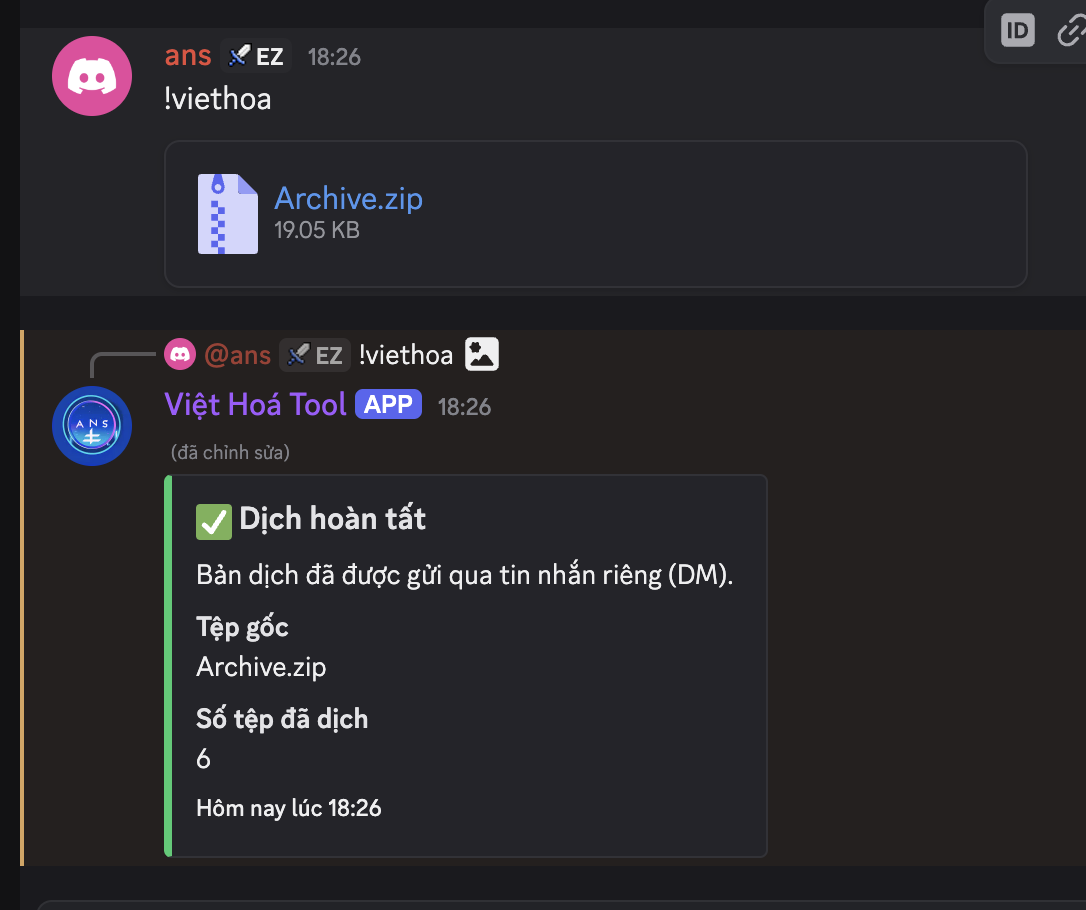Click the 18:26 timestamp of ans's message
Viewport: 1086px width, 910px height.
pyautogui.click(x=334, y=57)
